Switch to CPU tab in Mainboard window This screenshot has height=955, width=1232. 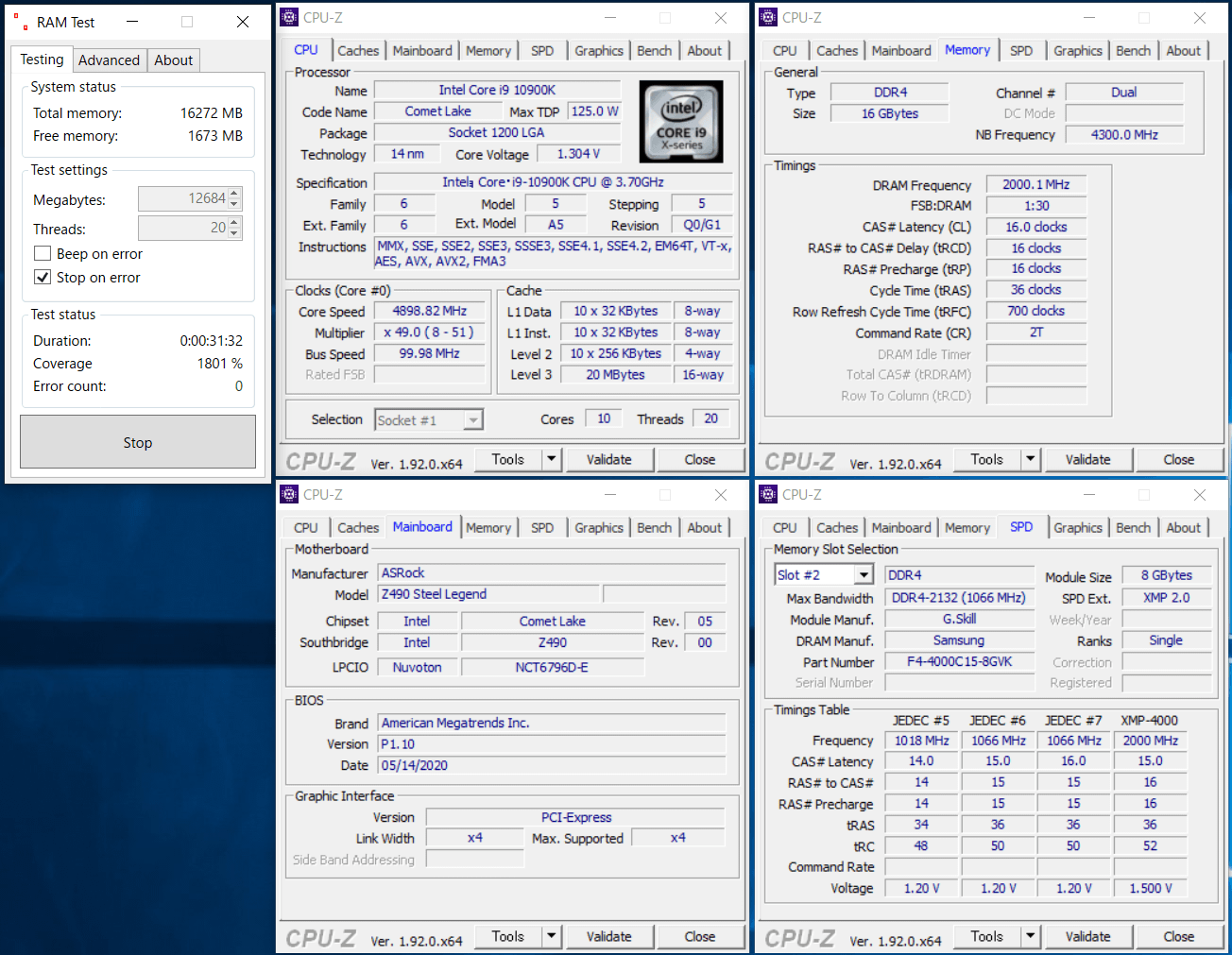coord(306,528)
